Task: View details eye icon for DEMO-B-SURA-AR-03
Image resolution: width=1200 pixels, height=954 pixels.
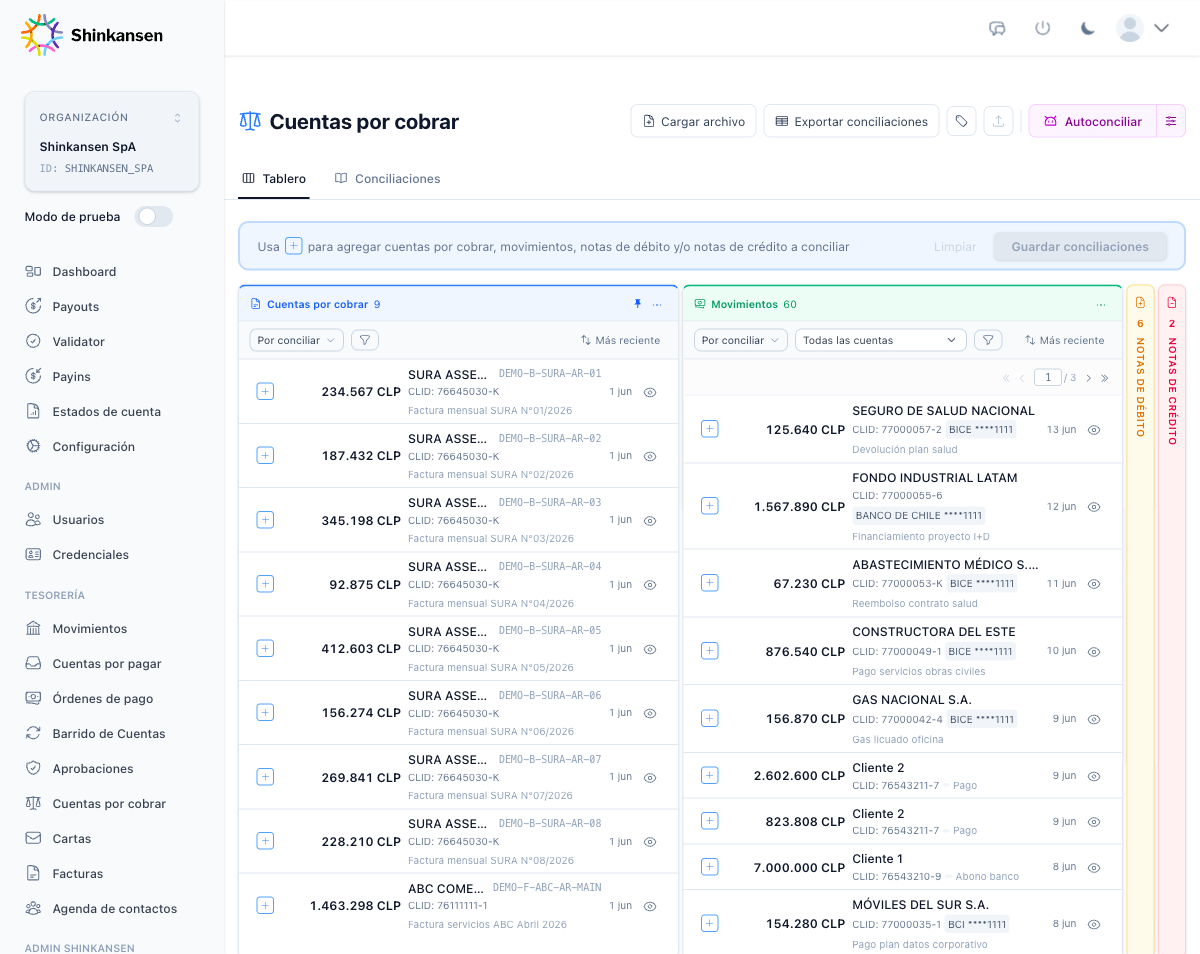Action: [650, 521]
